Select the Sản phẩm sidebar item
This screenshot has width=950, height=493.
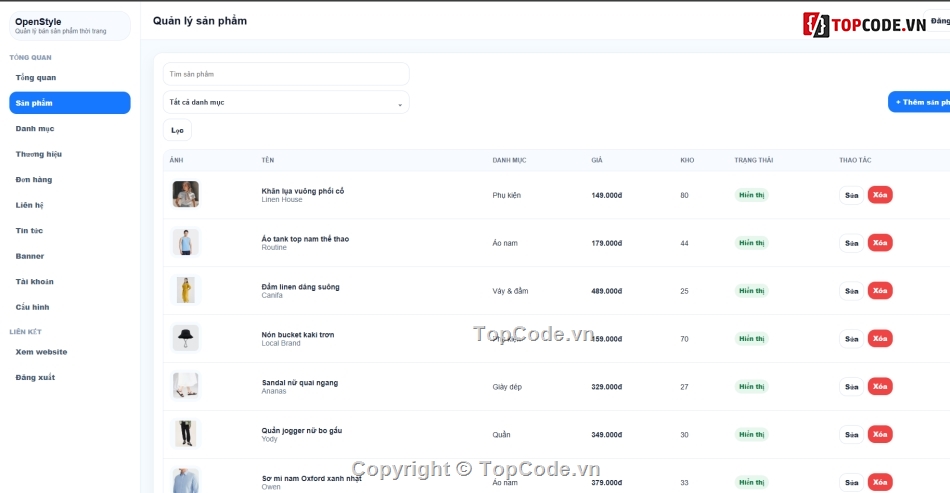(x=70, y=103)
